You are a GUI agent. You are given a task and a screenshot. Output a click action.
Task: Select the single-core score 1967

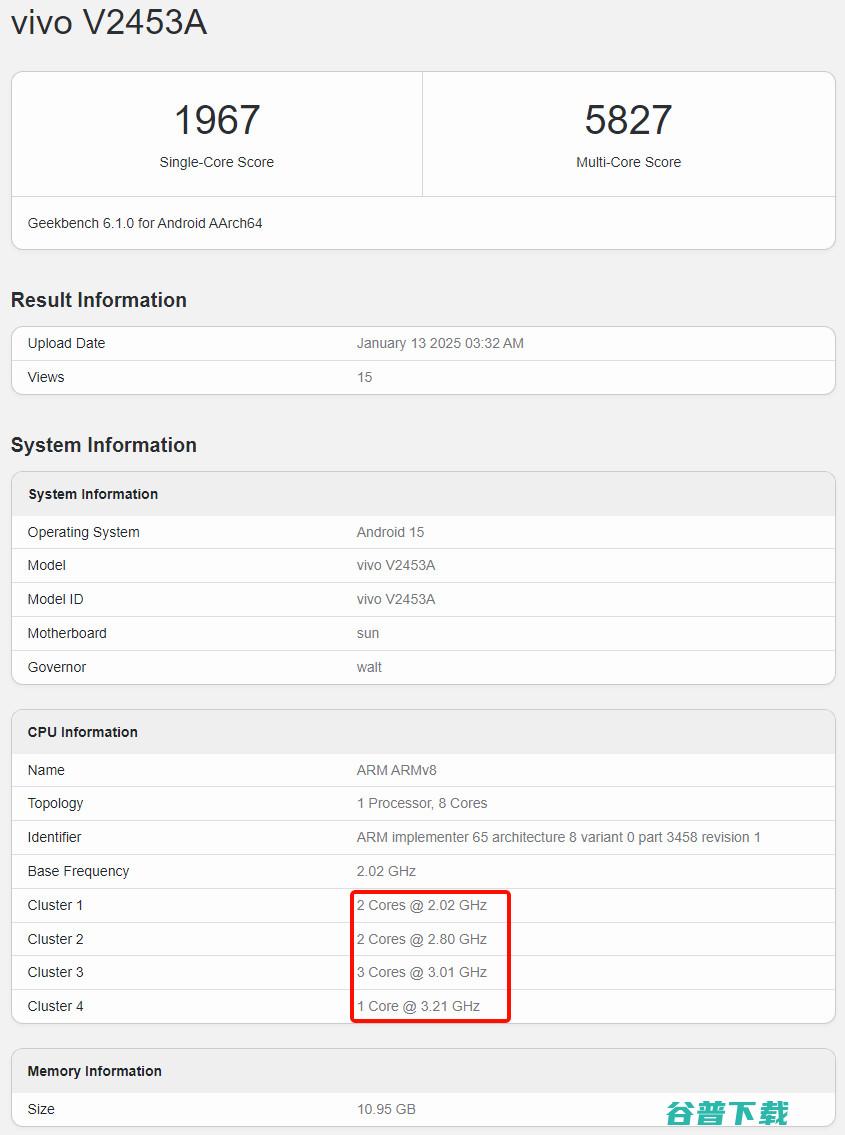click(x=216, y=119)
